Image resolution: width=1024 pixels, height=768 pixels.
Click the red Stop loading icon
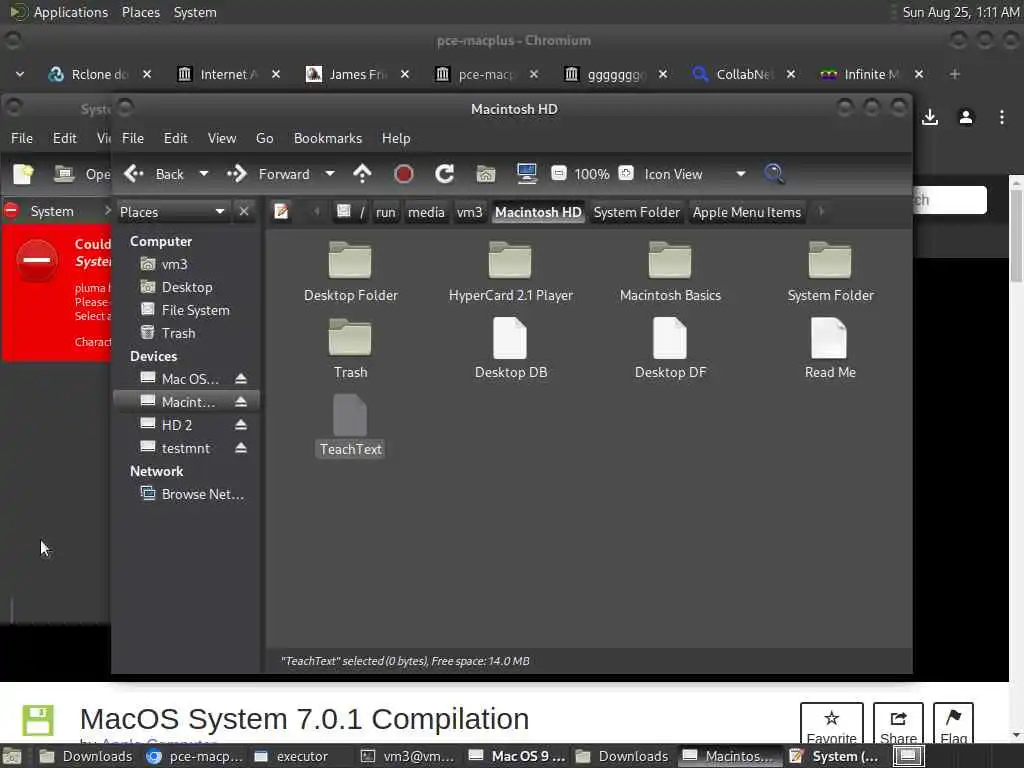[404, 174]
